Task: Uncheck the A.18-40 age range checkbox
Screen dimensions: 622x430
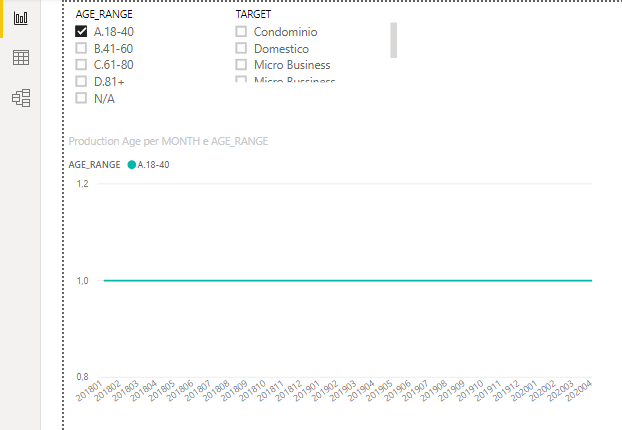Action: [81, 31]
